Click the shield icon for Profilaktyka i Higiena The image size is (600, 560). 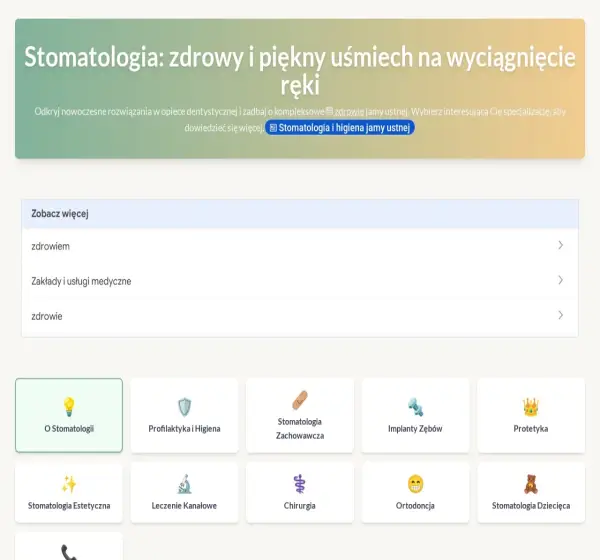(x=184, y=407)
